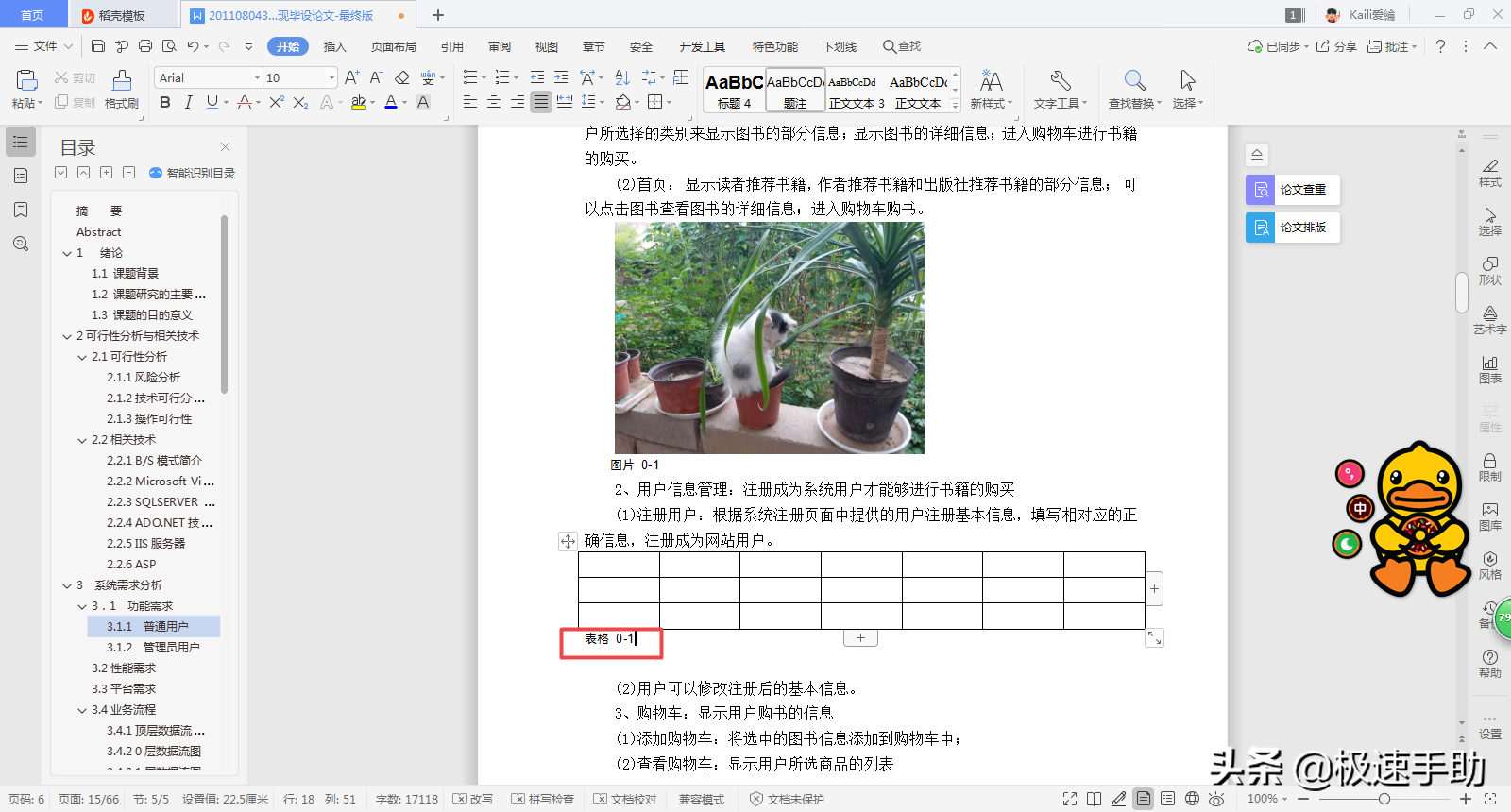Click the font color A icon
This screenshot has width=1511, height=812.
[x=391, y=102]
